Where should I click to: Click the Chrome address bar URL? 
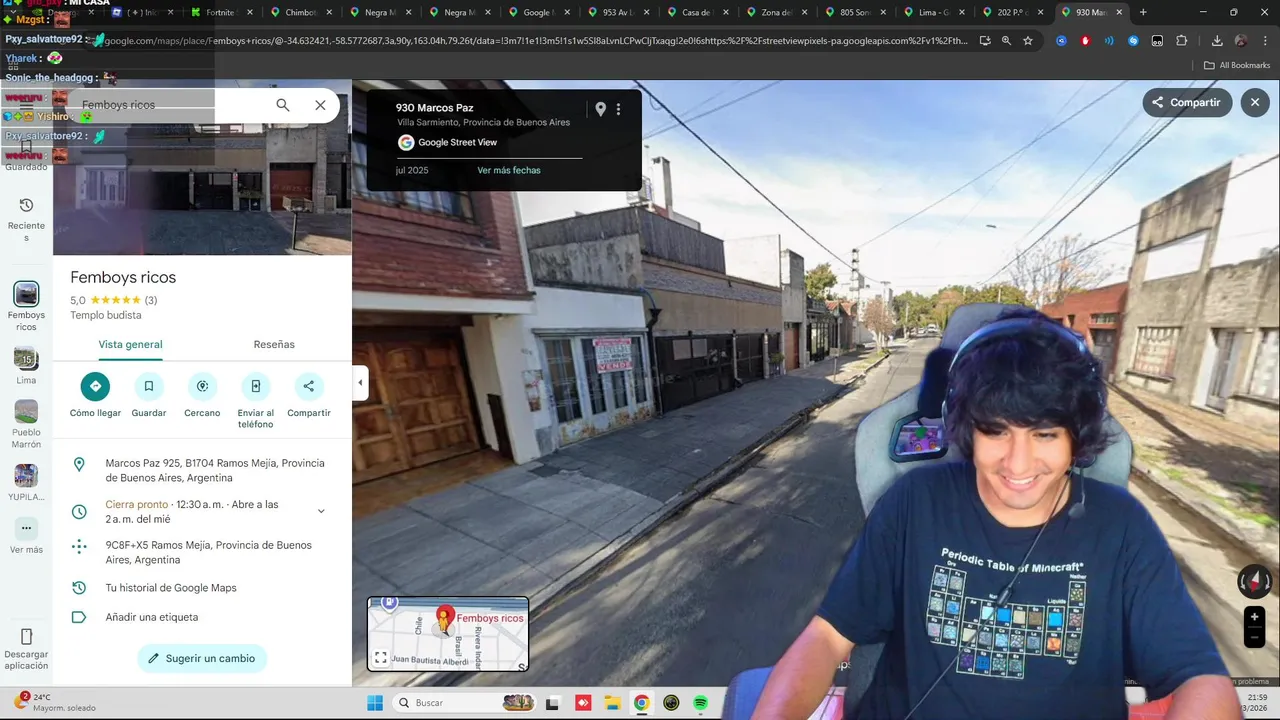click(x=536, y=41)
